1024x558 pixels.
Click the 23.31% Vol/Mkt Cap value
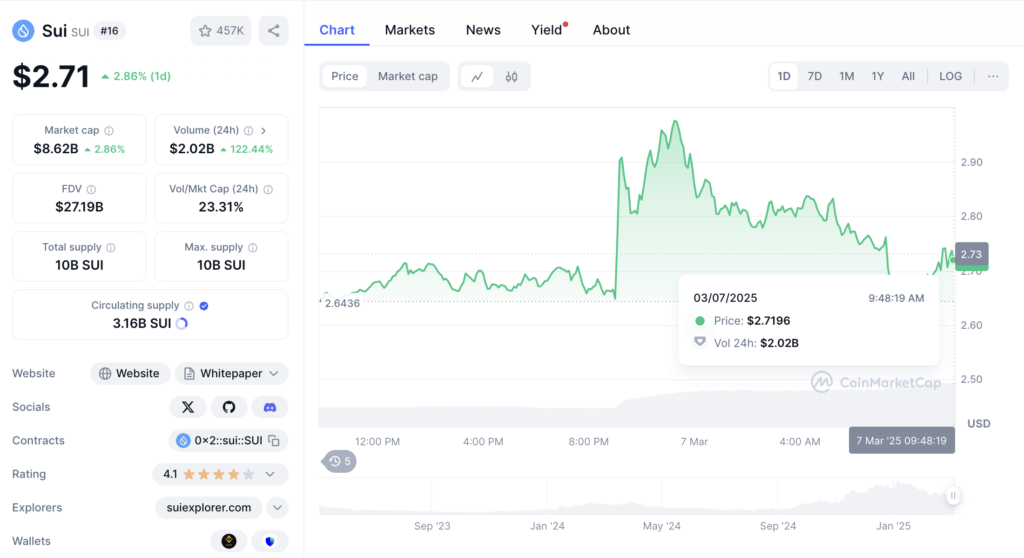[221, 207]
